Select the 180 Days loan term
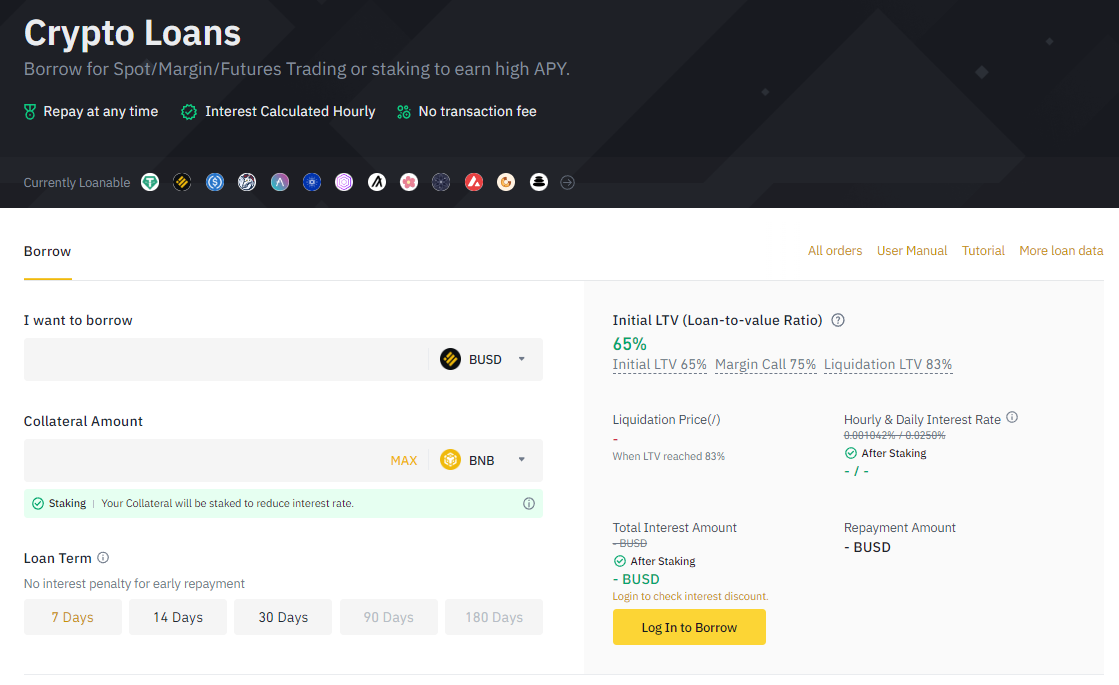The image size is (1119, 685). point(494,617)
